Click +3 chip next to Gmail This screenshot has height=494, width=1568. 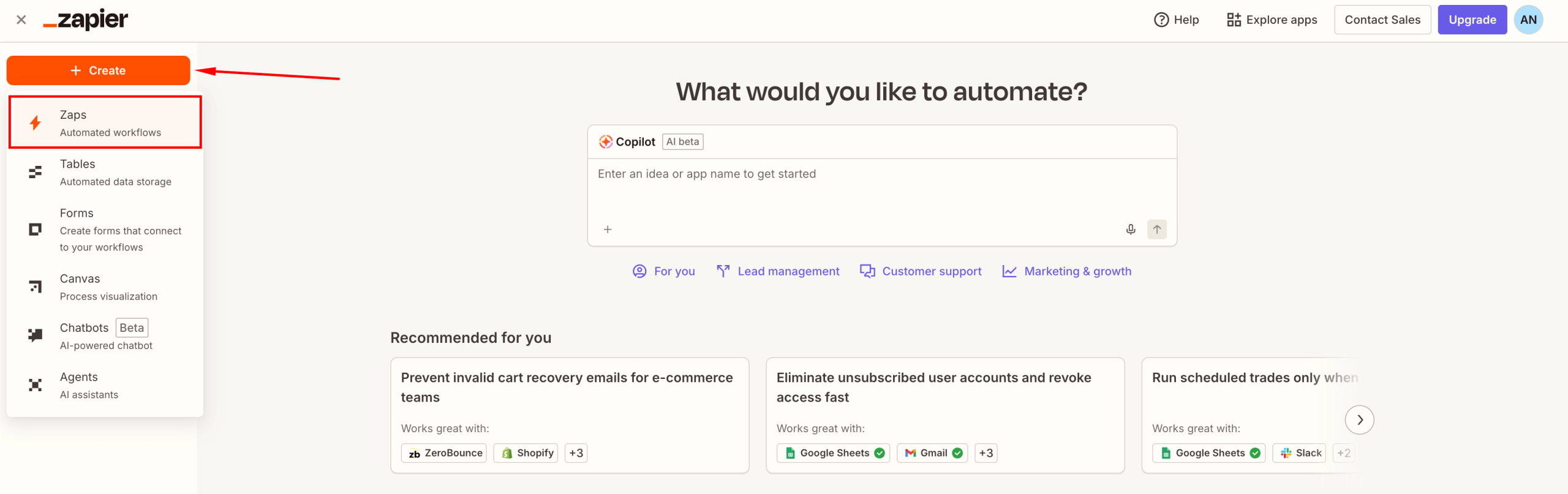(x=986, y=453)
